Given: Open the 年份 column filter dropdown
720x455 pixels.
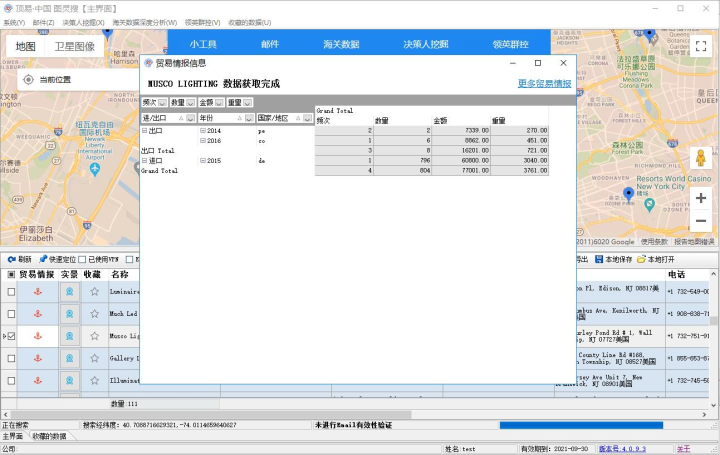Looking at the screenshot, I should click(x=249, y=118).
